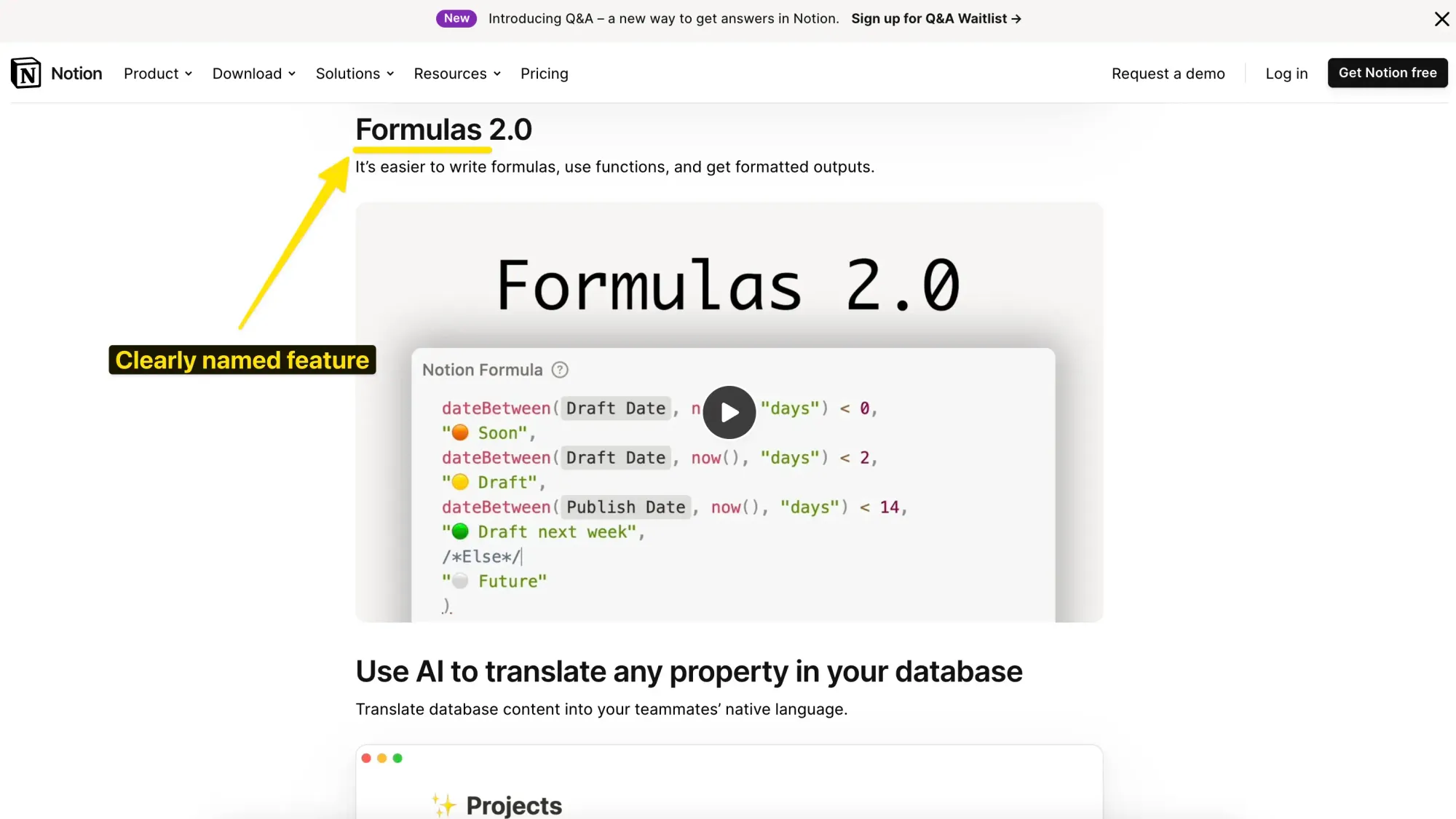Click the Request a demo button

(1168, 72)
